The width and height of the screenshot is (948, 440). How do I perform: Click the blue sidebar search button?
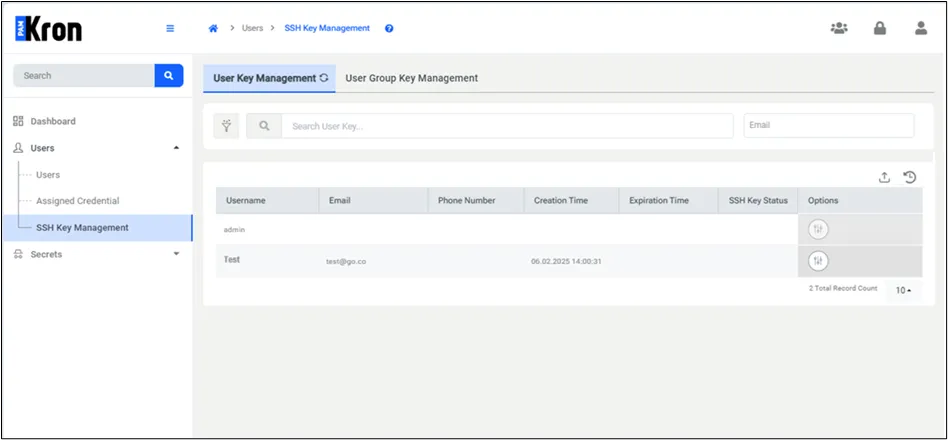(x=169, y=76)
